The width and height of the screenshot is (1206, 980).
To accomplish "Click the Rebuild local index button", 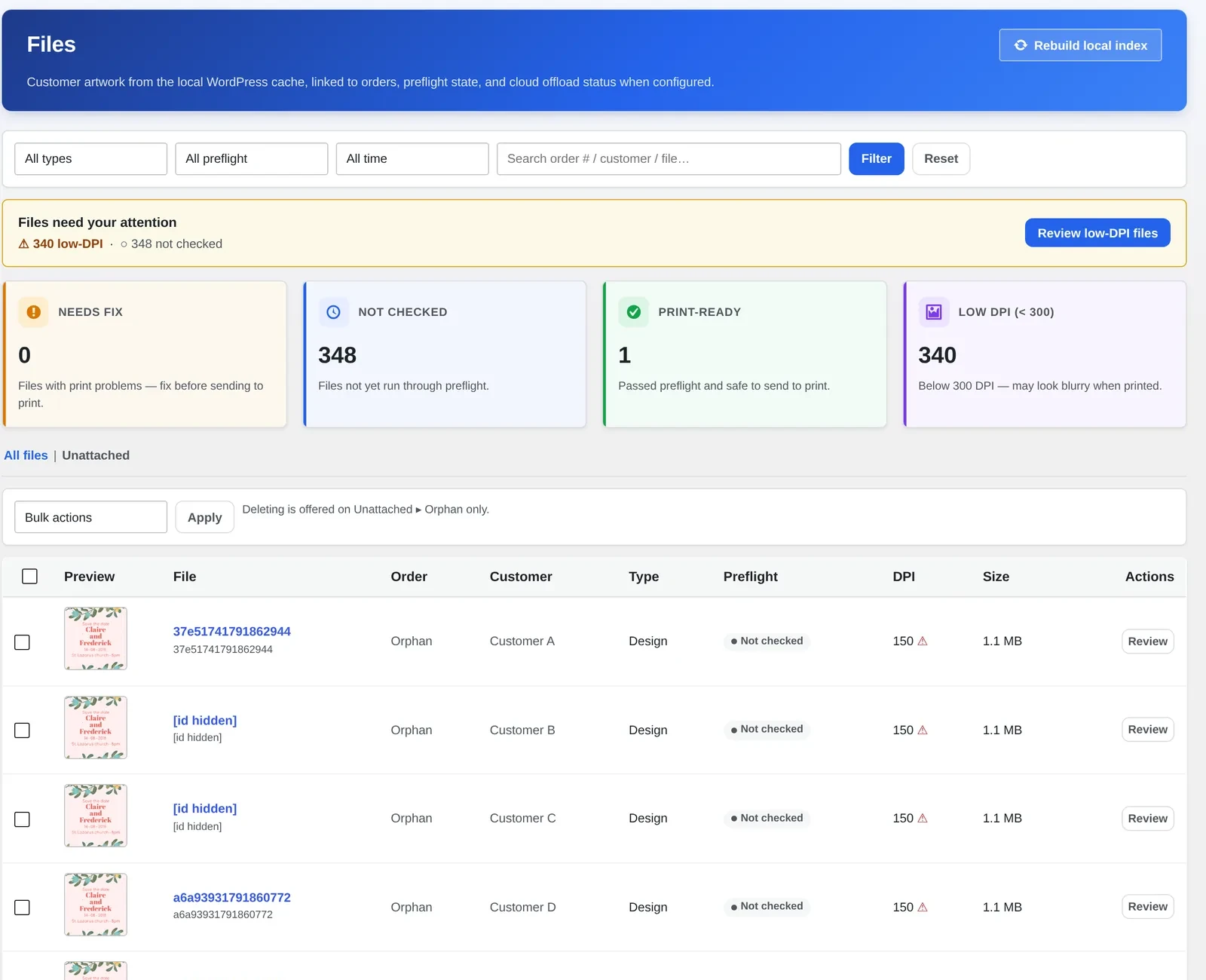I will point(1080,45).
